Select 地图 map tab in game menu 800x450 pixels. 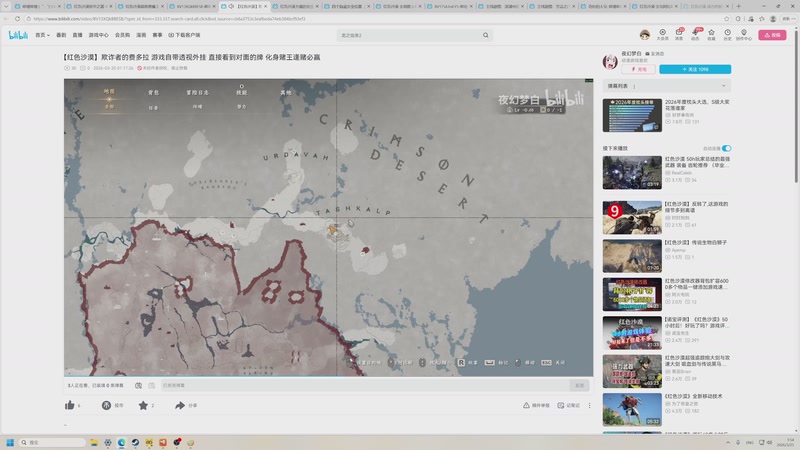click(x=109, y=92)
